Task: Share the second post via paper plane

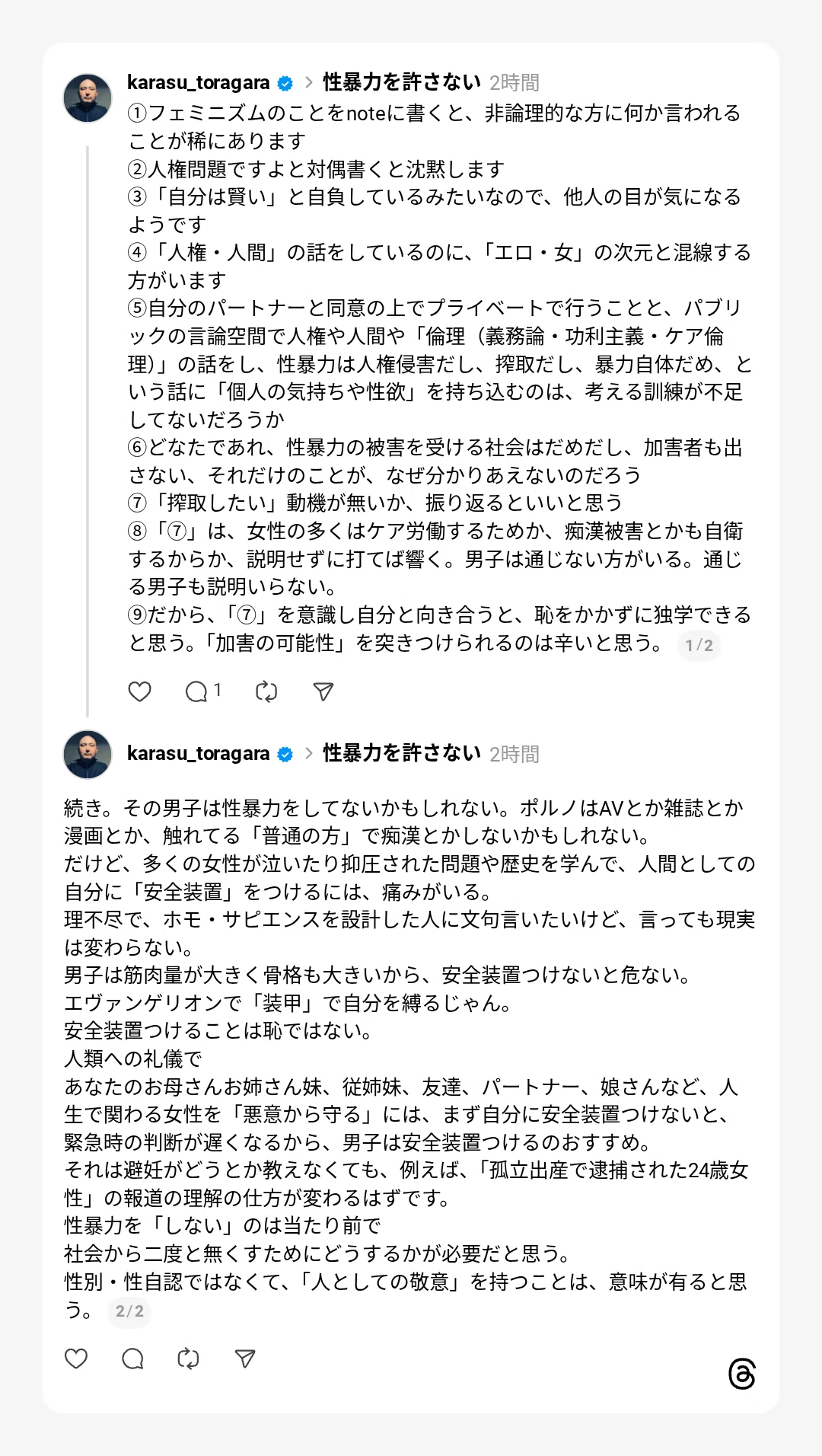Action: point(245,1359)
